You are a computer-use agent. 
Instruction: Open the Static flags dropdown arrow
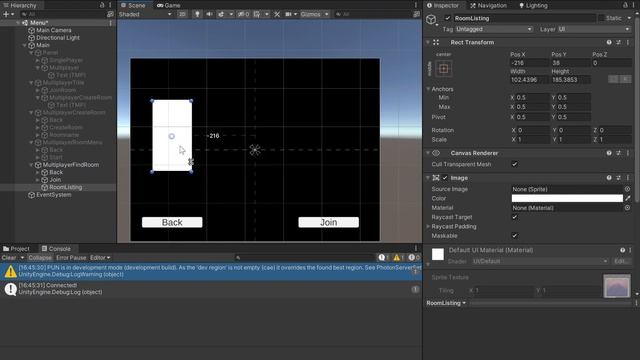click(x=629, y=18)
